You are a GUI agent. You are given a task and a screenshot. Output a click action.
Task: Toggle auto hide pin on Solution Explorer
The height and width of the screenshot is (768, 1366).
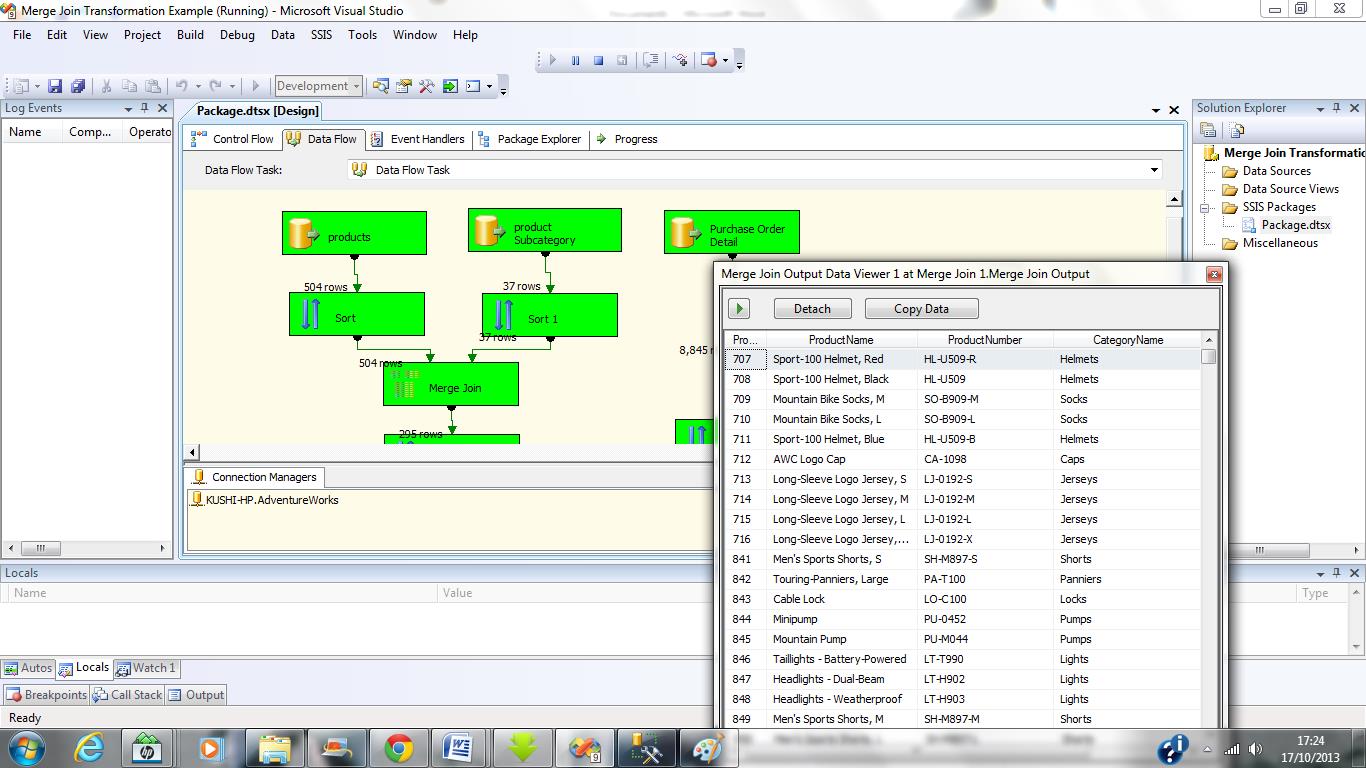pyautogui.click(x=1337, y=108)
